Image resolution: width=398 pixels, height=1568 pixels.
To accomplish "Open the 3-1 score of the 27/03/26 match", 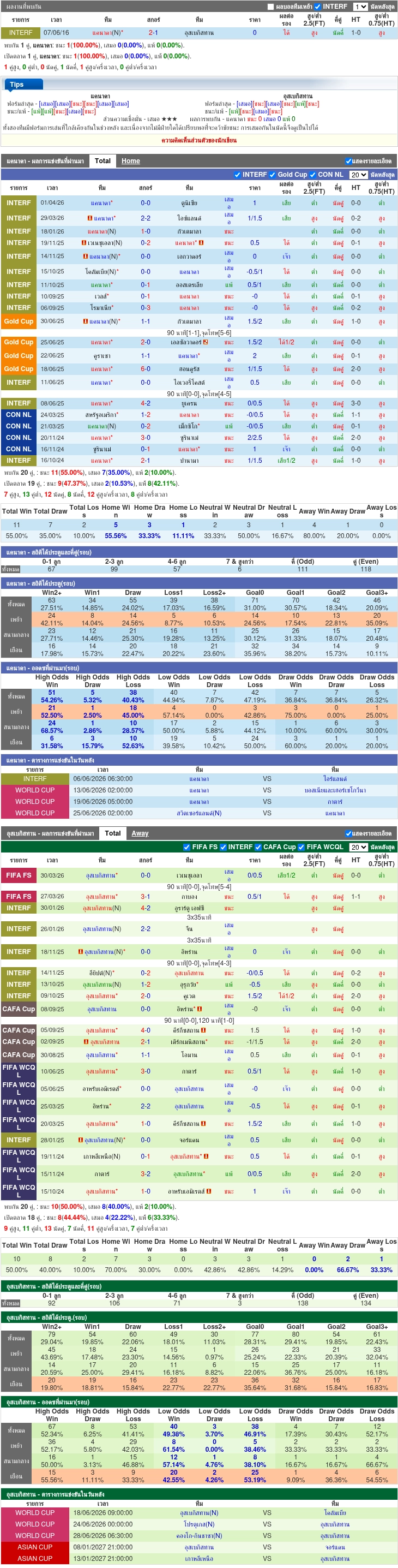I will [146, 897].
